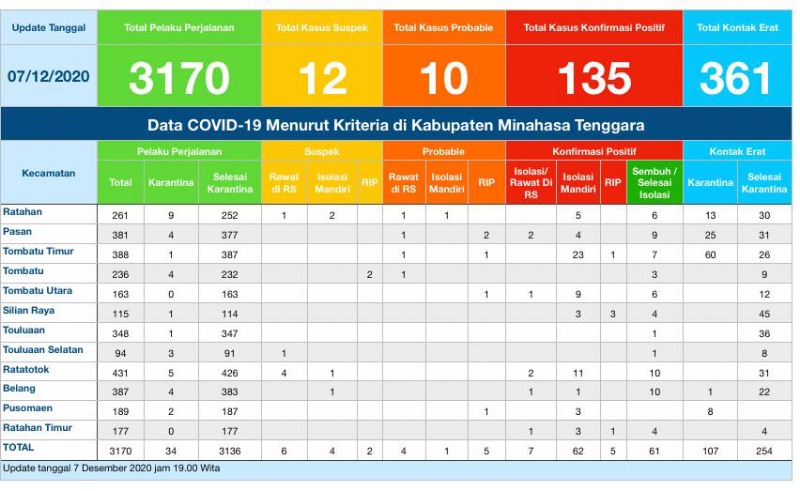The height and width of the screenshot is (491, 800).
Task: Click the yellow "RIP" header under Suspek
Action: pyautogui.click(x=369, y=182)
